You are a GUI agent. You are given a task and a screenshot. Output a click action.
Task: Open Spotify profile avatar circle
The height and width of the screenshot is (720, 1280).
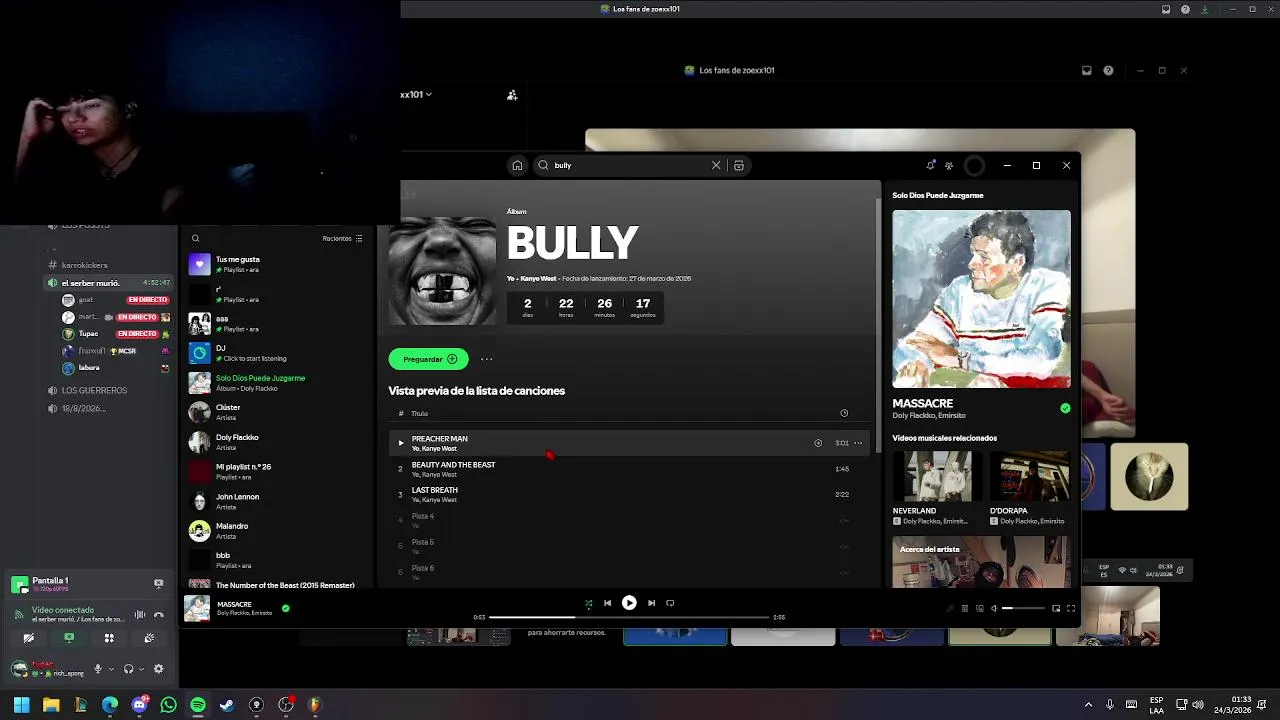[974, 166]
